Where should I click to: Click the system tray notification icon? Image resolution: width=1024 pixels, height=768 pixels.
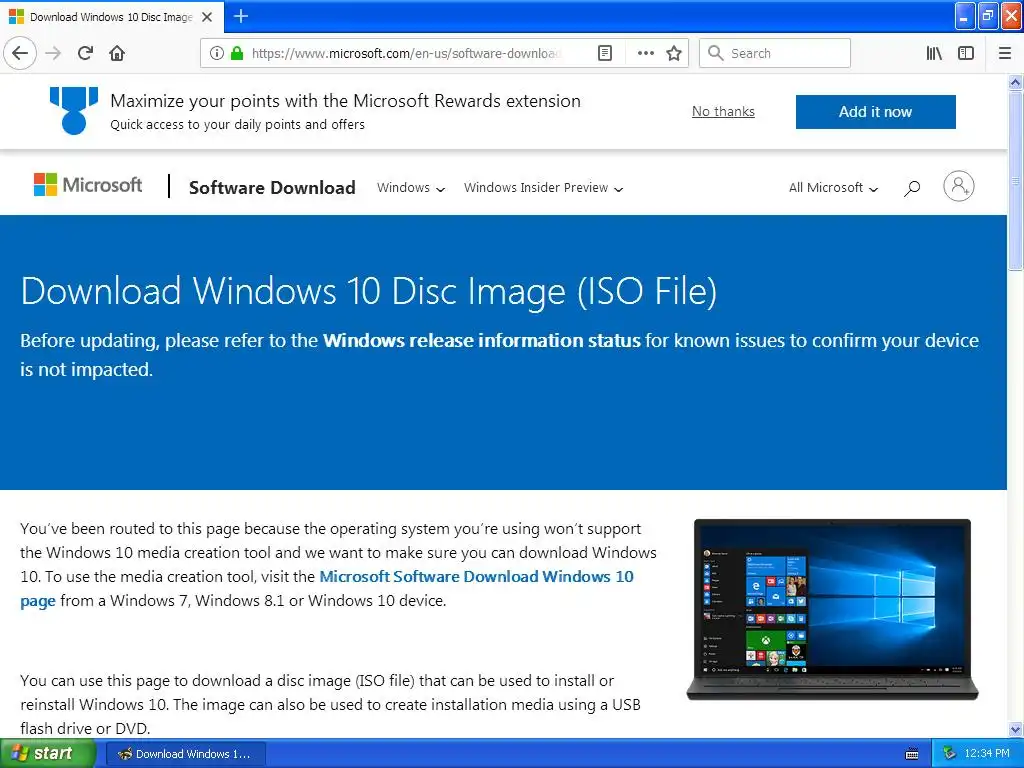pos(950,754)
